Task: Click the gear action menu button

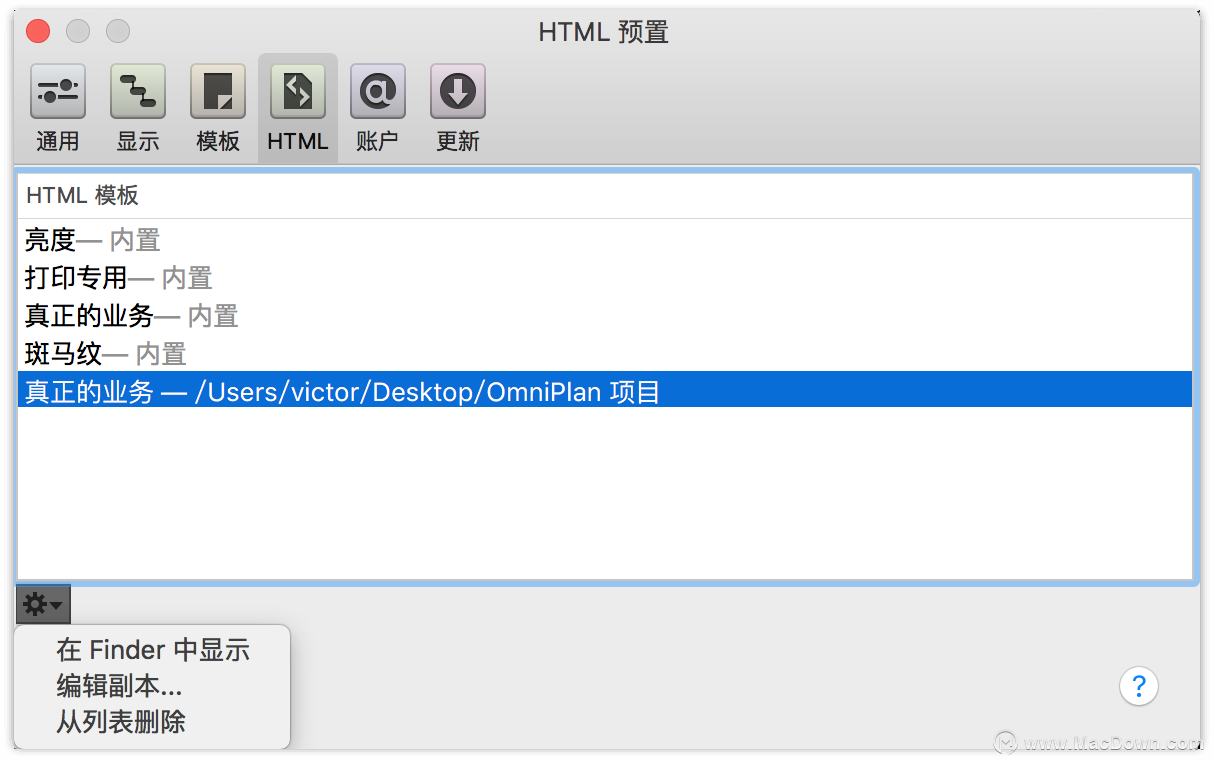Action: (x=43, y=605)
